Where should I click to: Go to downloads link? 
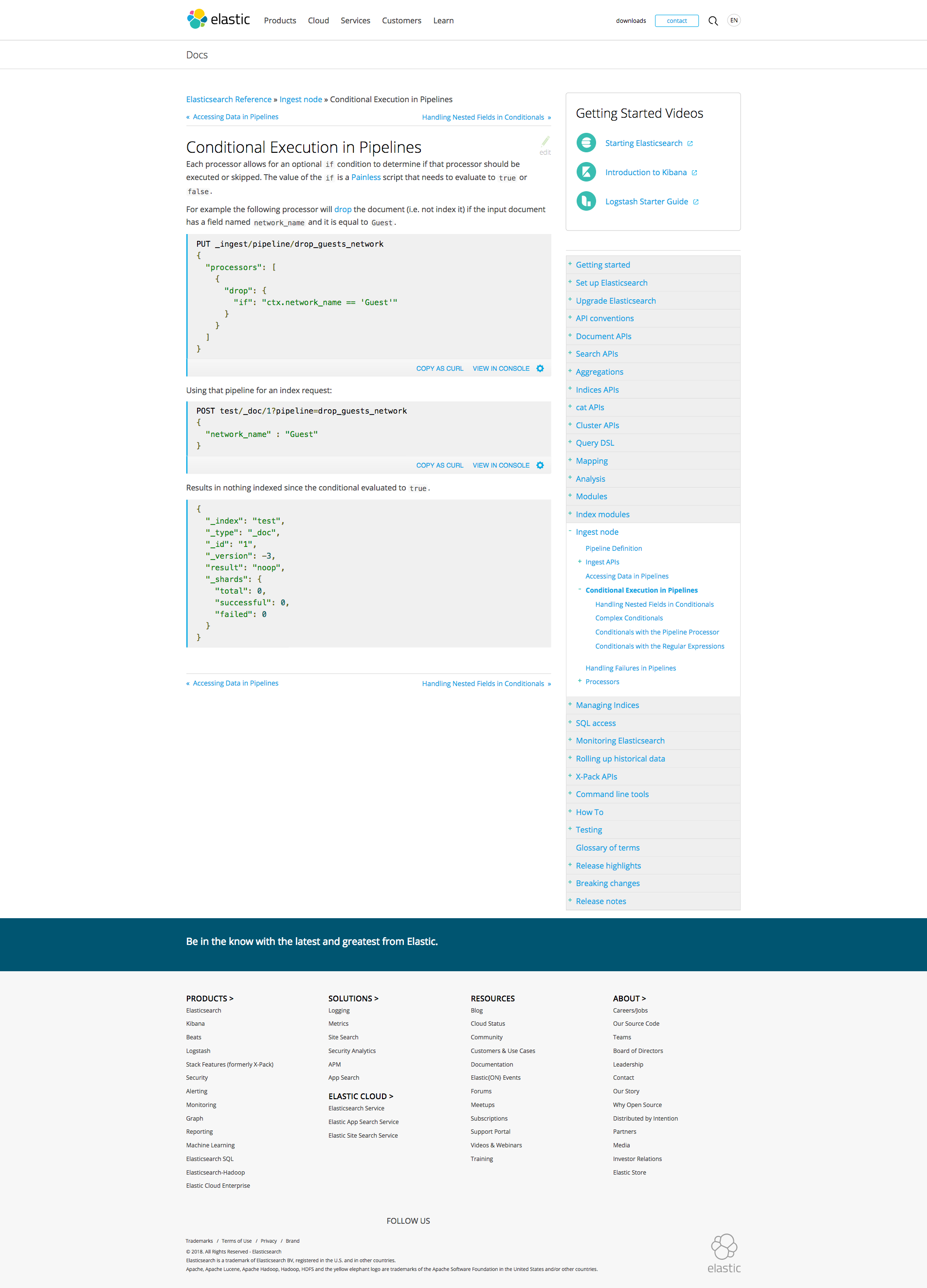(x=631, y=21)
